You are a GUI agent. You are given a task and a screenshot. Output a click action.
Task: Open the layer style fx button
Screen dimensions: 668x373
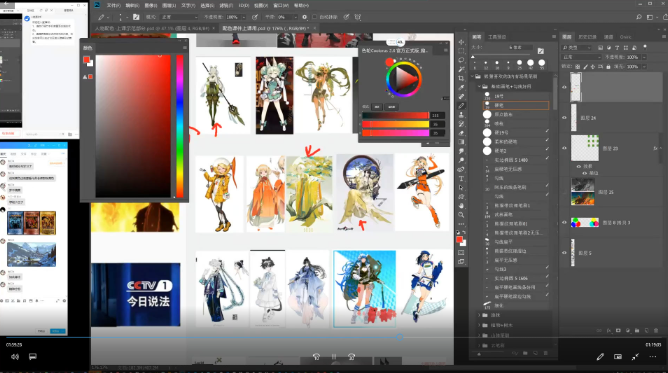(609, 330)
